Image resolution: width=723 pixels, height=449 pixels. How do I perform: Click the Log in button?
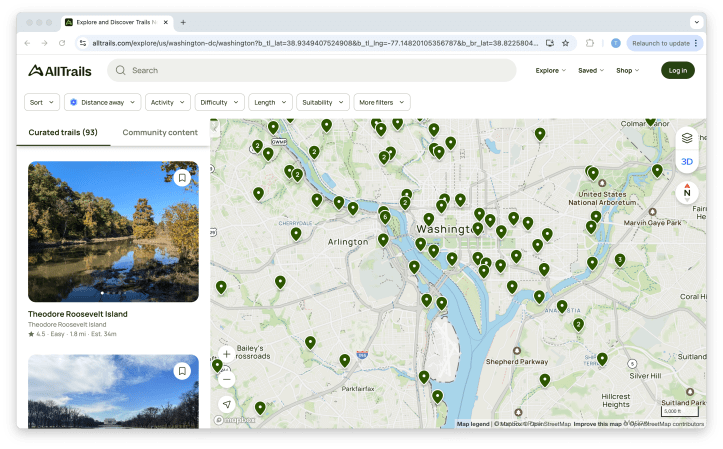[x=677, y=70]
